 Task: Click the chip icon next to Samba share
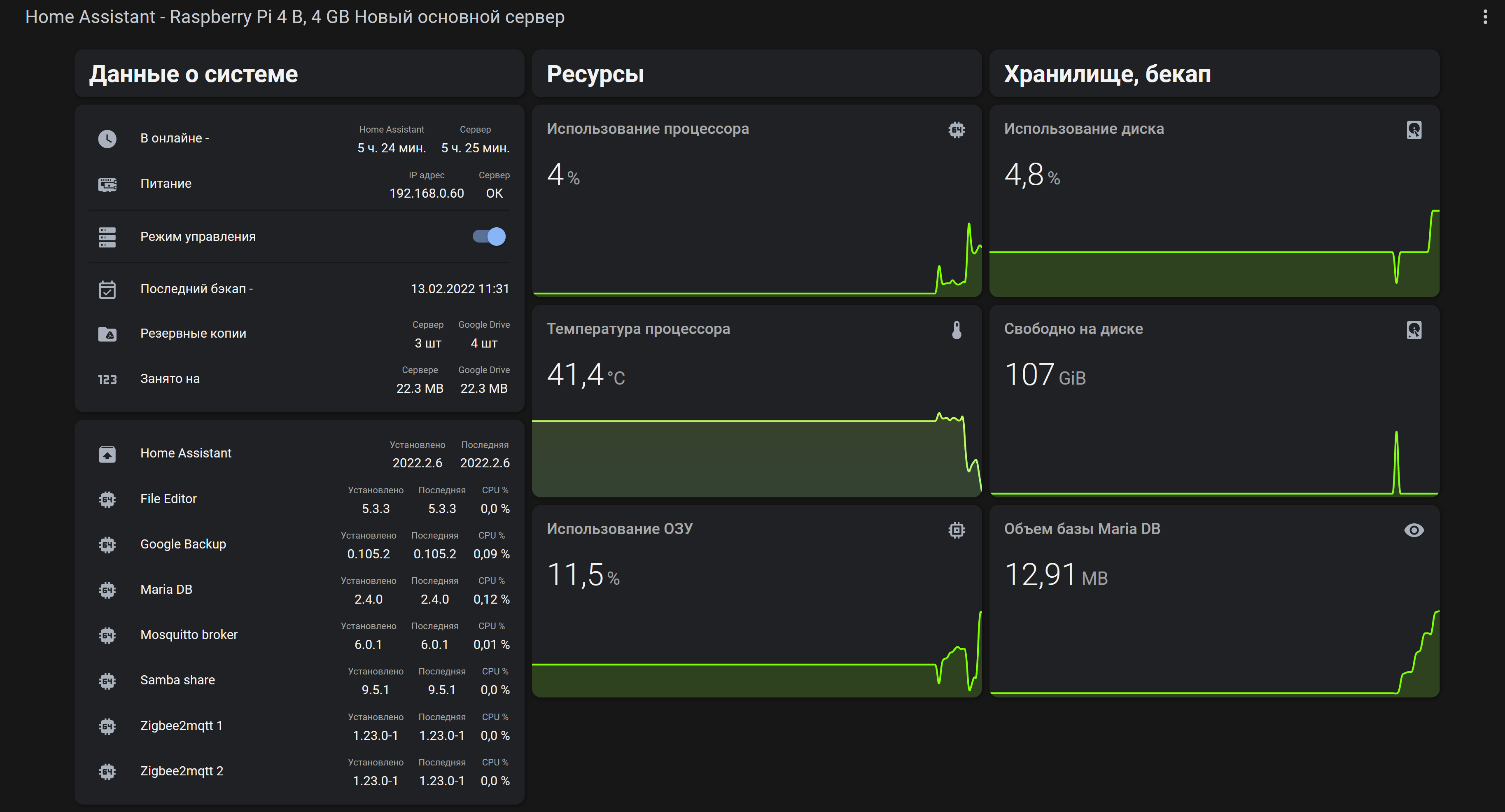pyautogui.click(x=107, y=681)
